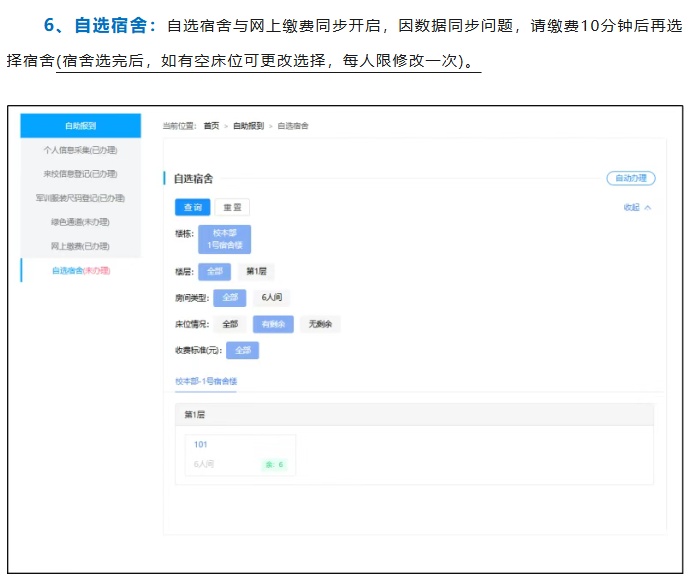The width and height of the screenshot is (691, 582).
Task: Select 全部 in the 收费标准 filter
Action: 242,351
